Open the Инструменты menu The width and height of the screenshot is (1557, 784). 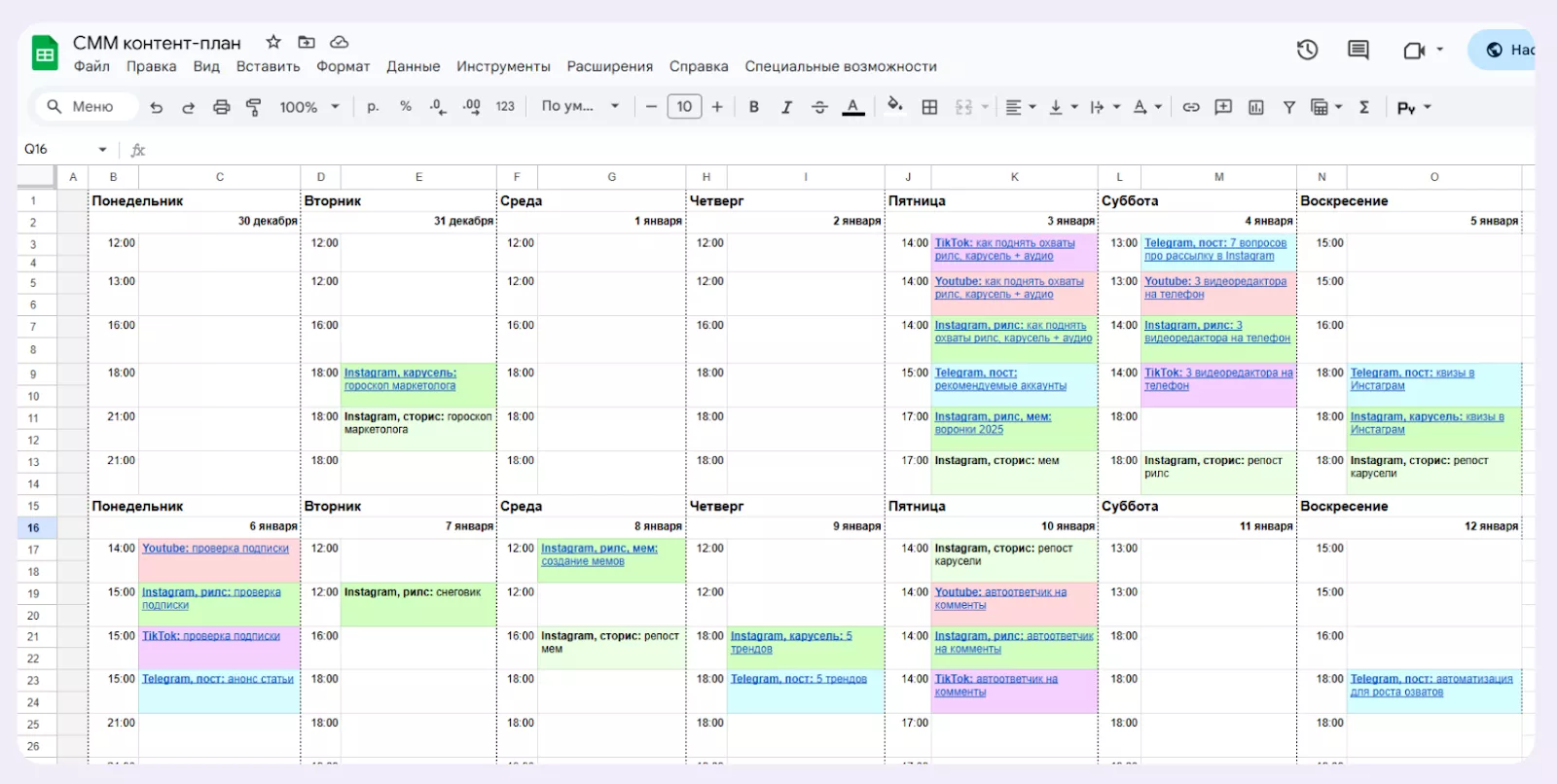click(x=503, y=66)
